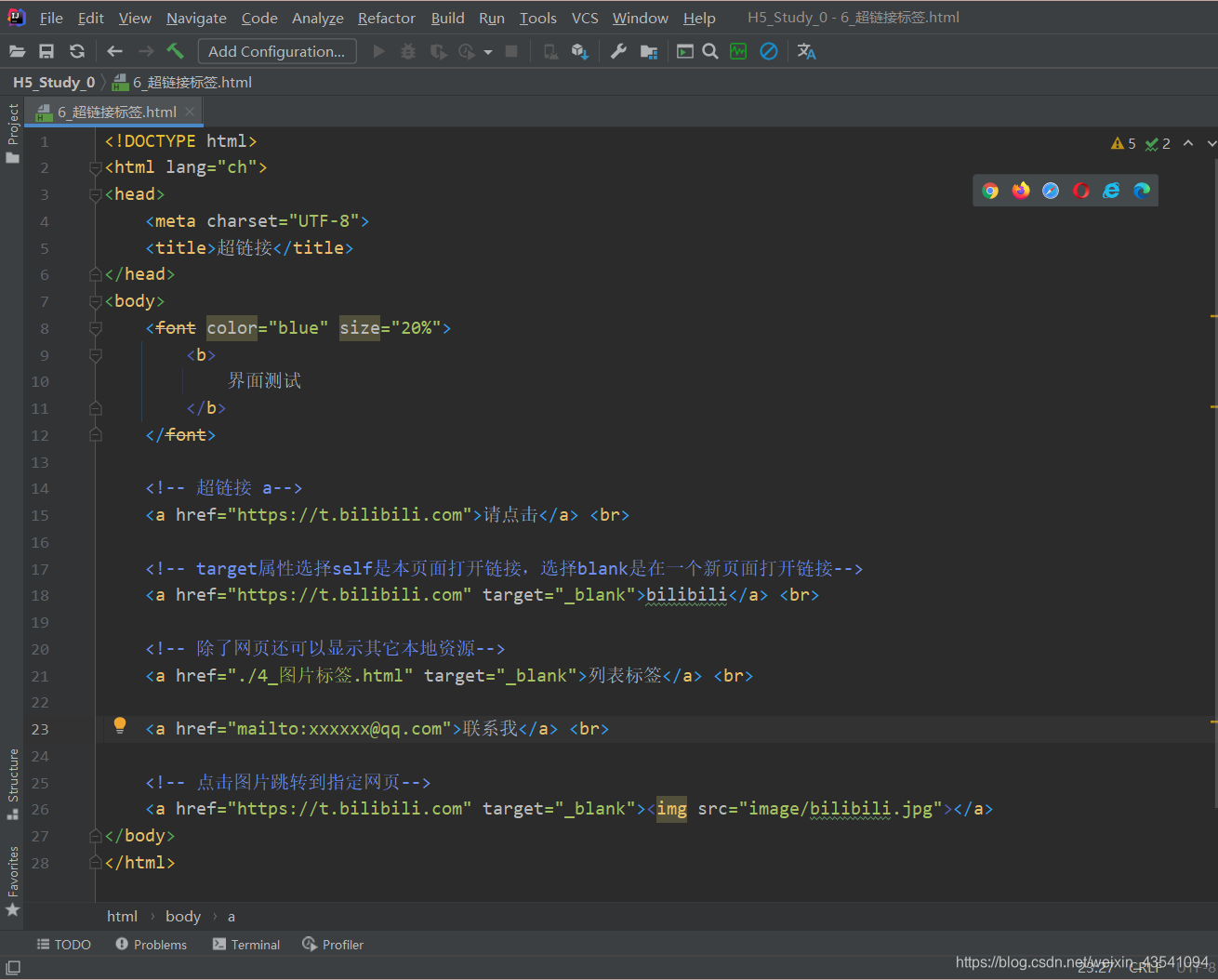Open page in Edge browser icon
Screen dimensions: 1218x980
point(1142,191)
